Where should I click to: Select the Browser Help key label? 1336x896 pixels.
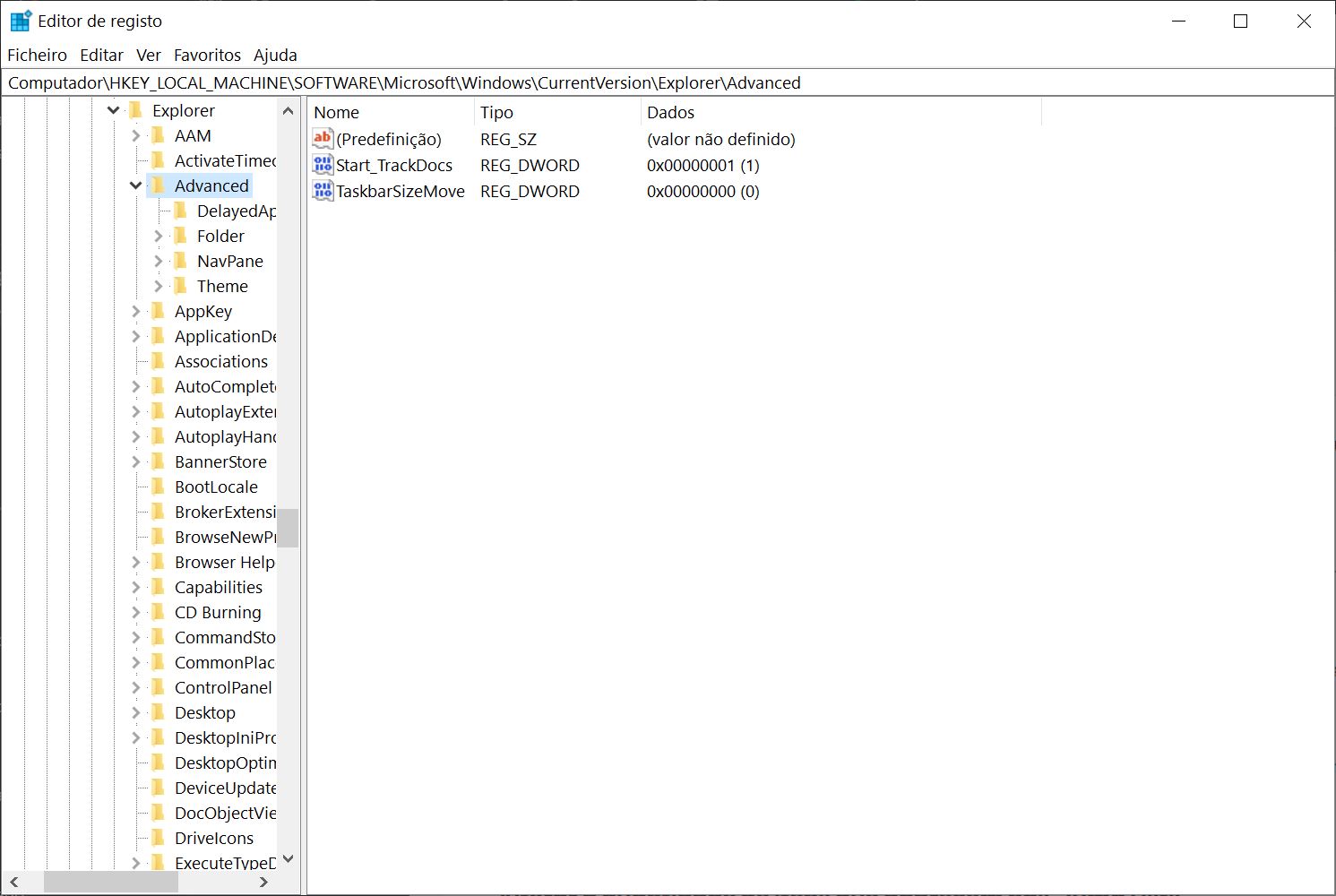(x=224, y=562)
